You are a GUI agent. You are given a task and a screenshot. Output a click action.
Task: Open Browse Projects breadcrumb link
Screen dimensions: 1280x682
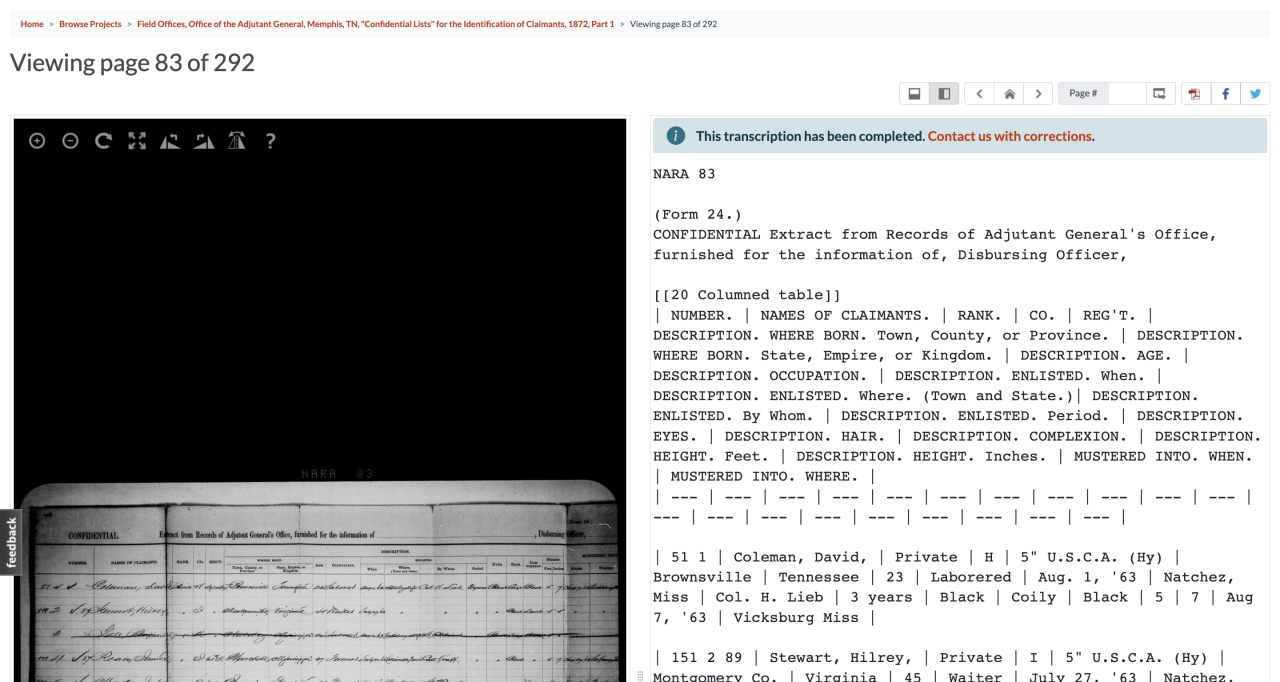[90, 24]
